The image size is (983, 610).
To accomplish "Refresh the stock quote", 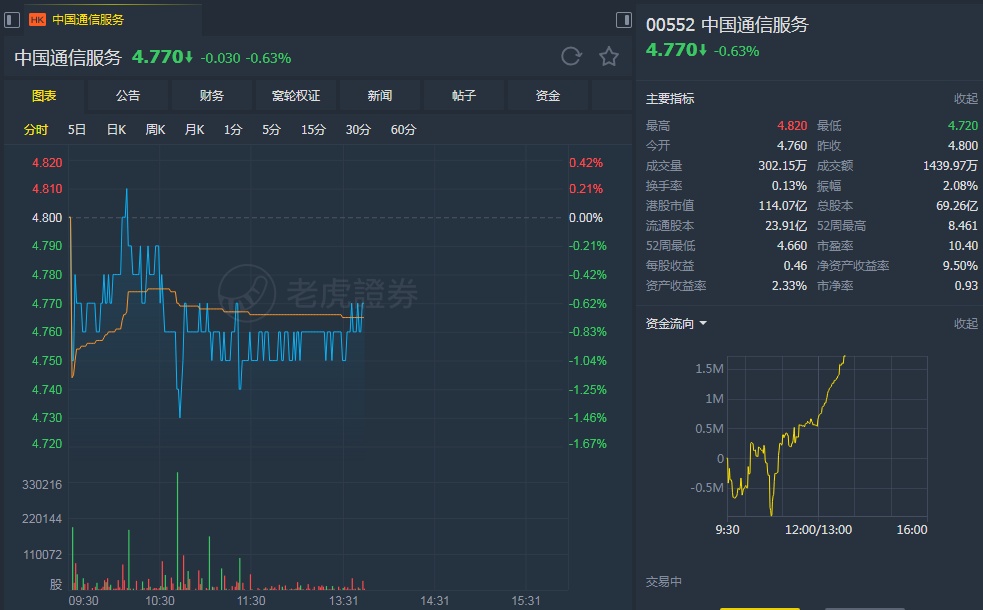I will (571, 56).
